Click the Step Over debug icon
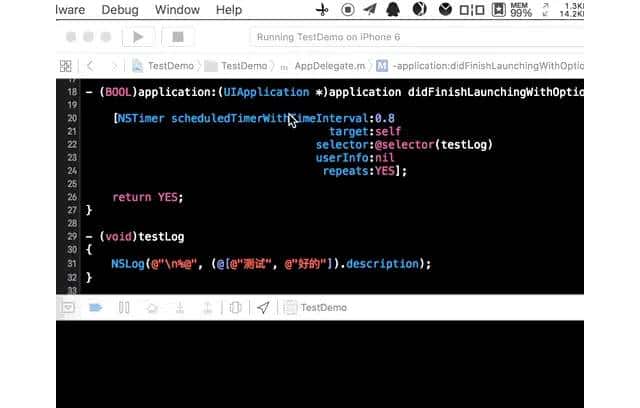The height and width of the screenshot is (408, 640). 152,308
